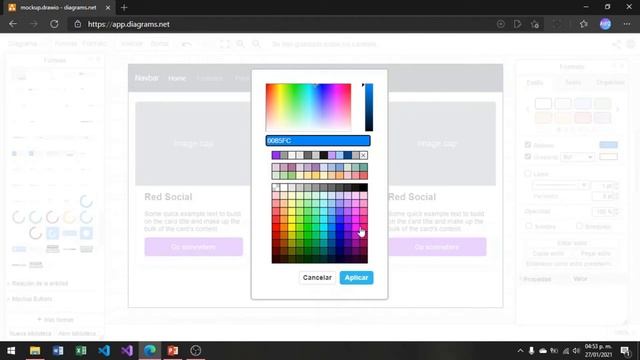Open the browser profile avatar
The width and height of the screenshot is (640, 360).
pos(605,24)
